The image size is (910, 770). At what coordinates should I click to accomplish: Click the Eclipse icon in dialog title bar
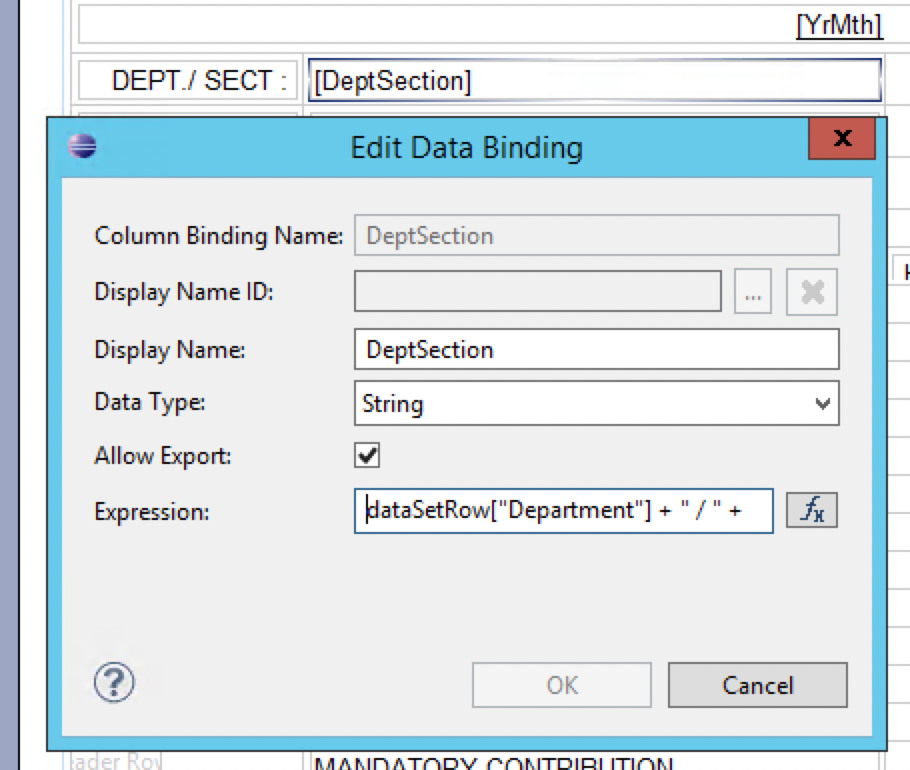82,147
